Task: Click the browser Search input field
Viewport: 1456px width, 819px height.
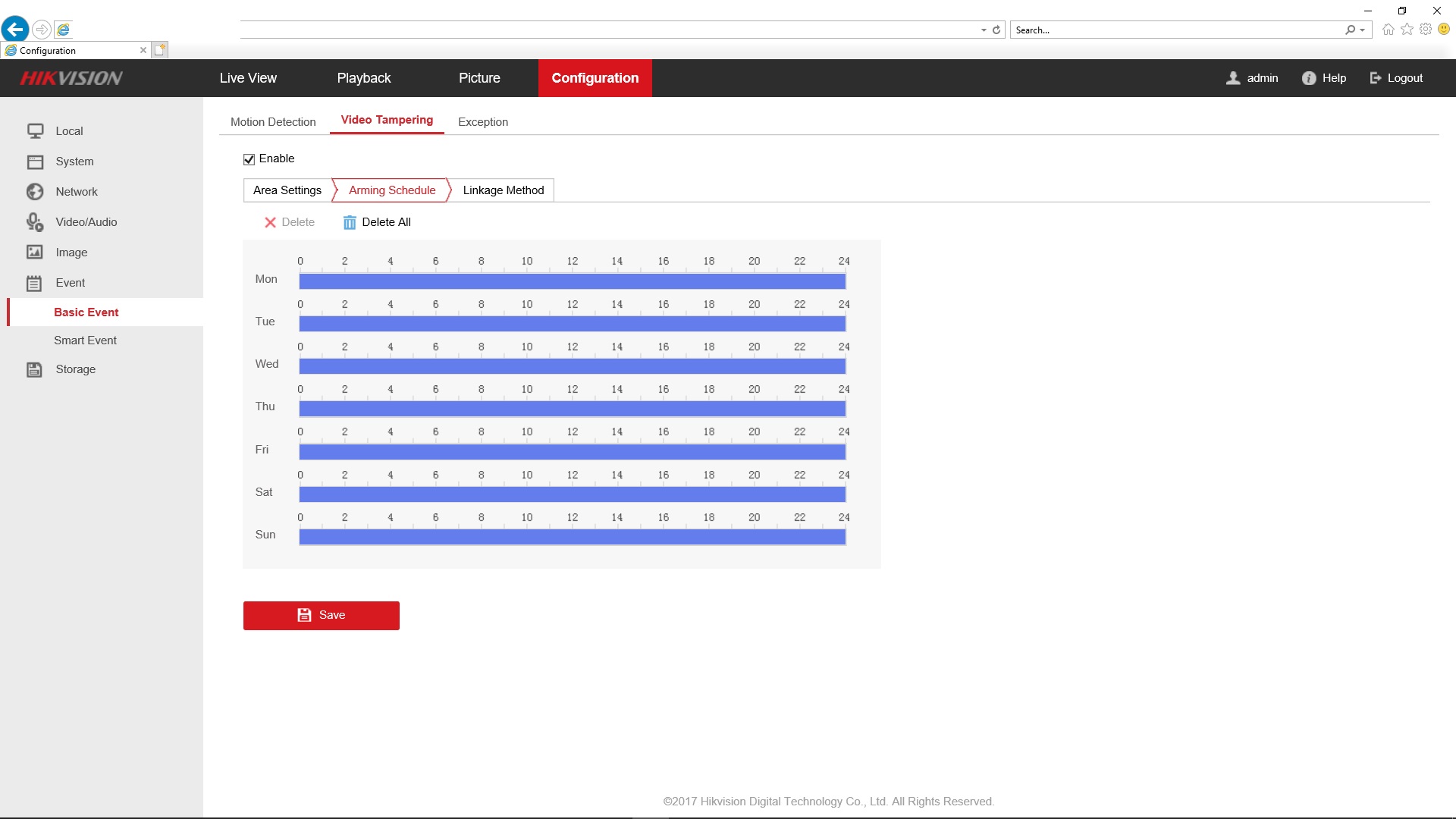Action: tap(1175, 30)
